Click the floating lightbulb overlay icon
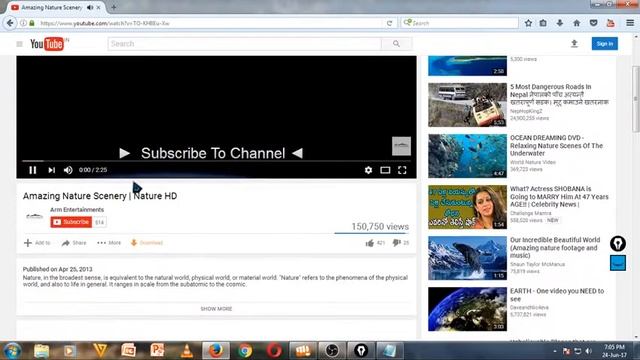The image size is (640, 360). tap(618, 244)
